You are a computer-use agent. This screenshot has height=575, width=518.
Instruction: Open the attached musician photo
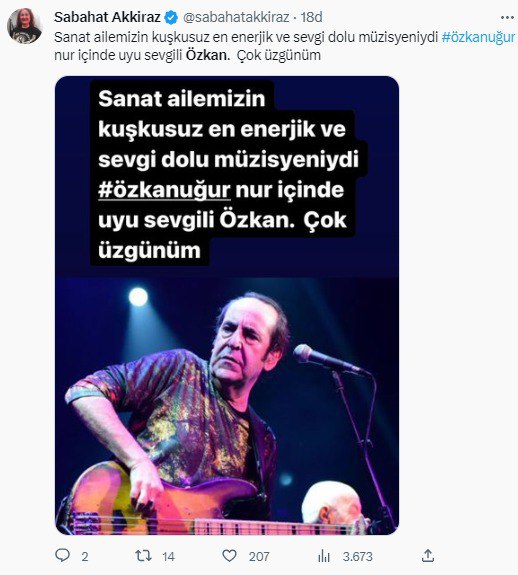227,405
